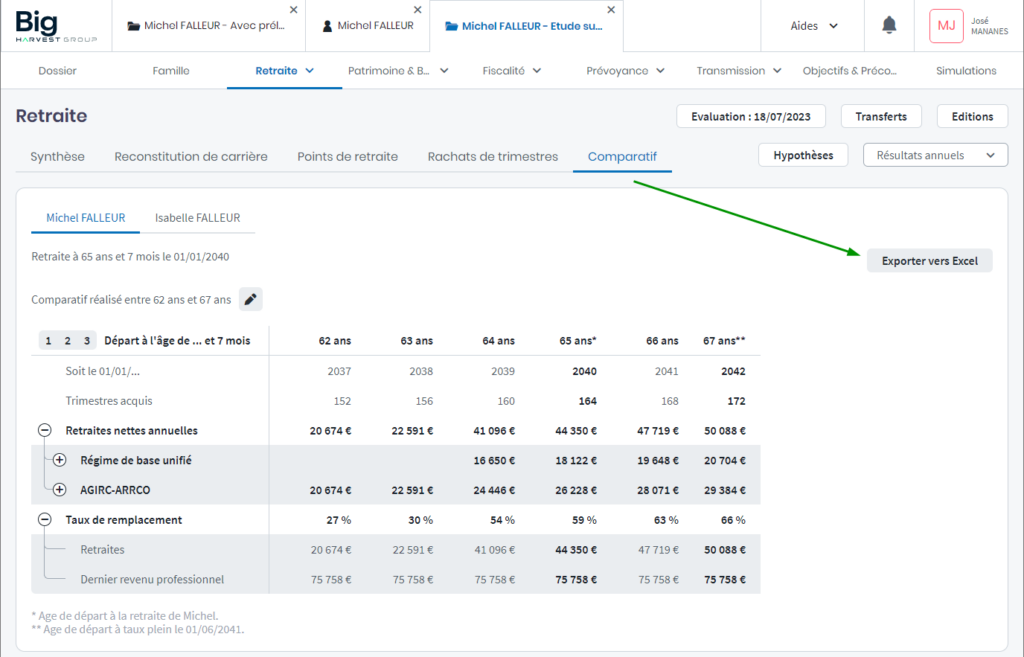The height and width of the screenshot is (657, 1024).
Task: Close the Michel FALLEUR - Avec prél... tab
Action: [x=293, y=9]
